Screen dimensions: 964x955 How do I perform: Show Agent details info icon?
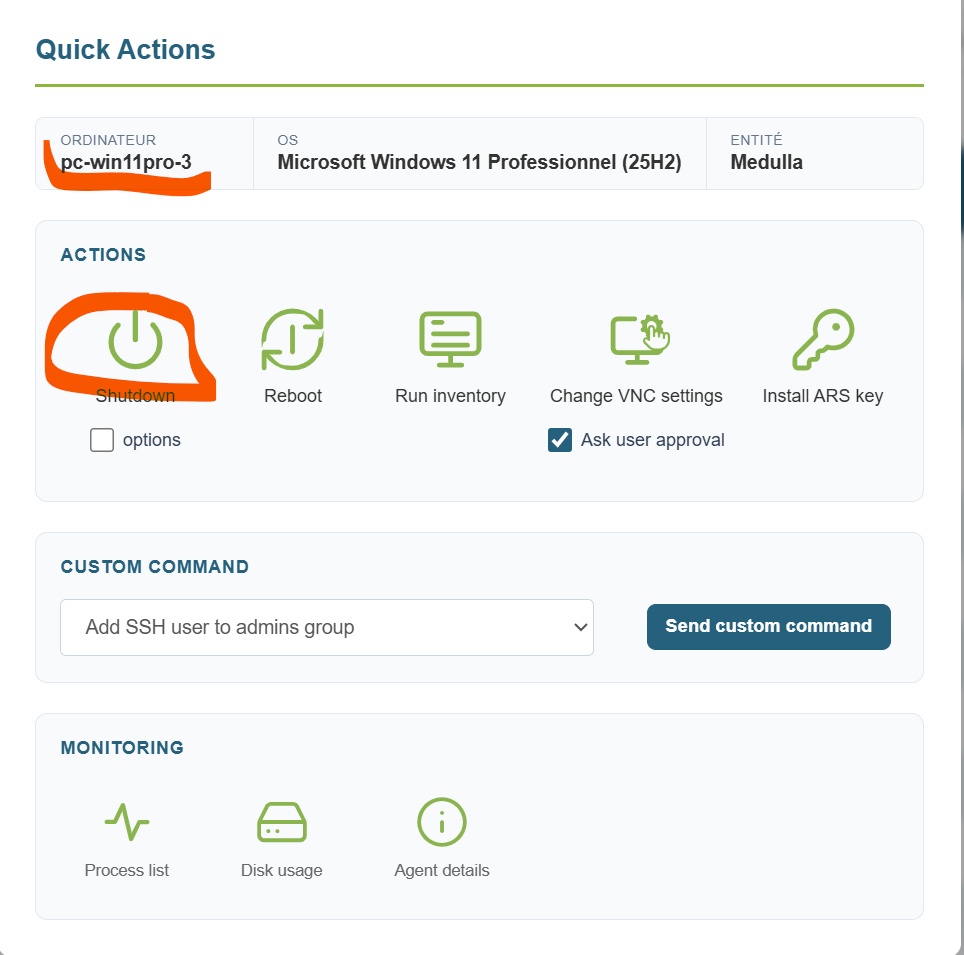click(442, 823)
